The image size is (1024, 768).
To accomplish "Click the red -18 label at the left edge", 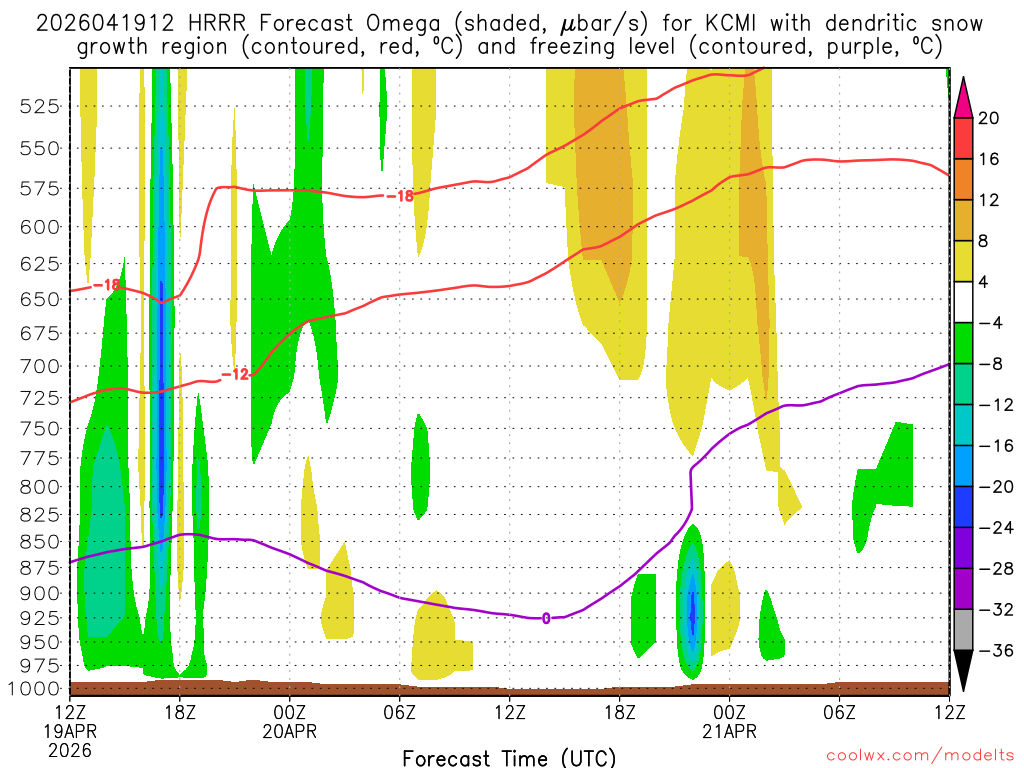I will (x=106, y=285).
